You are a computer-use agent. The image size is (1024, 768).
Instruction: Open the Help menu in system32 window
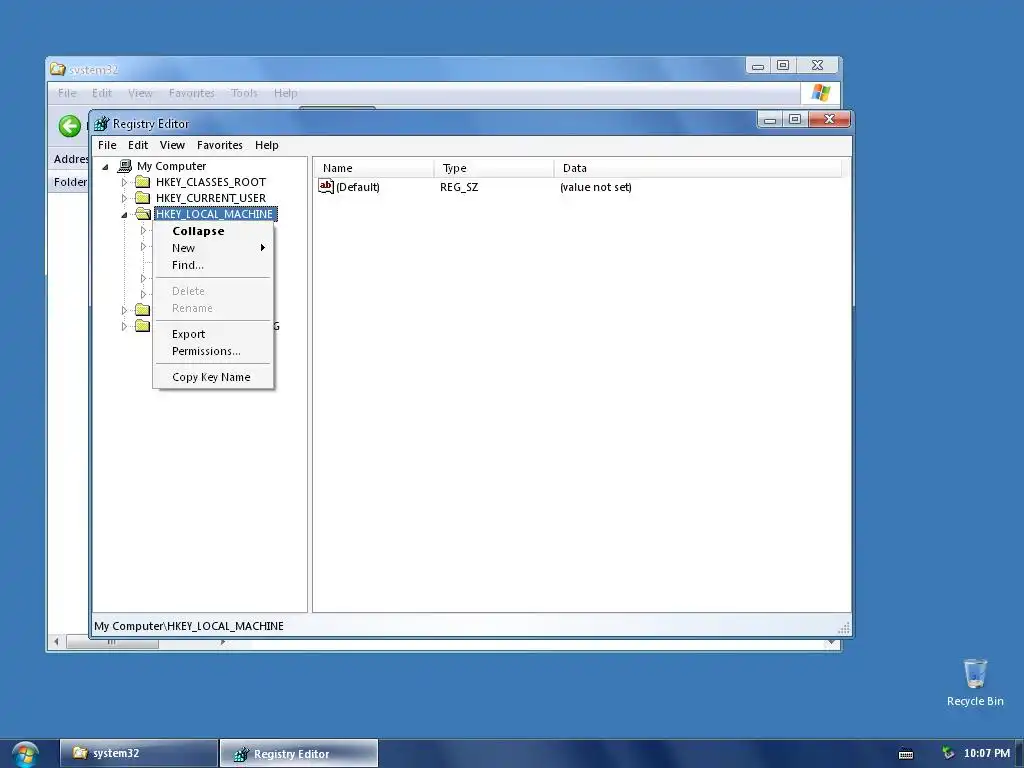coord(285,93)
